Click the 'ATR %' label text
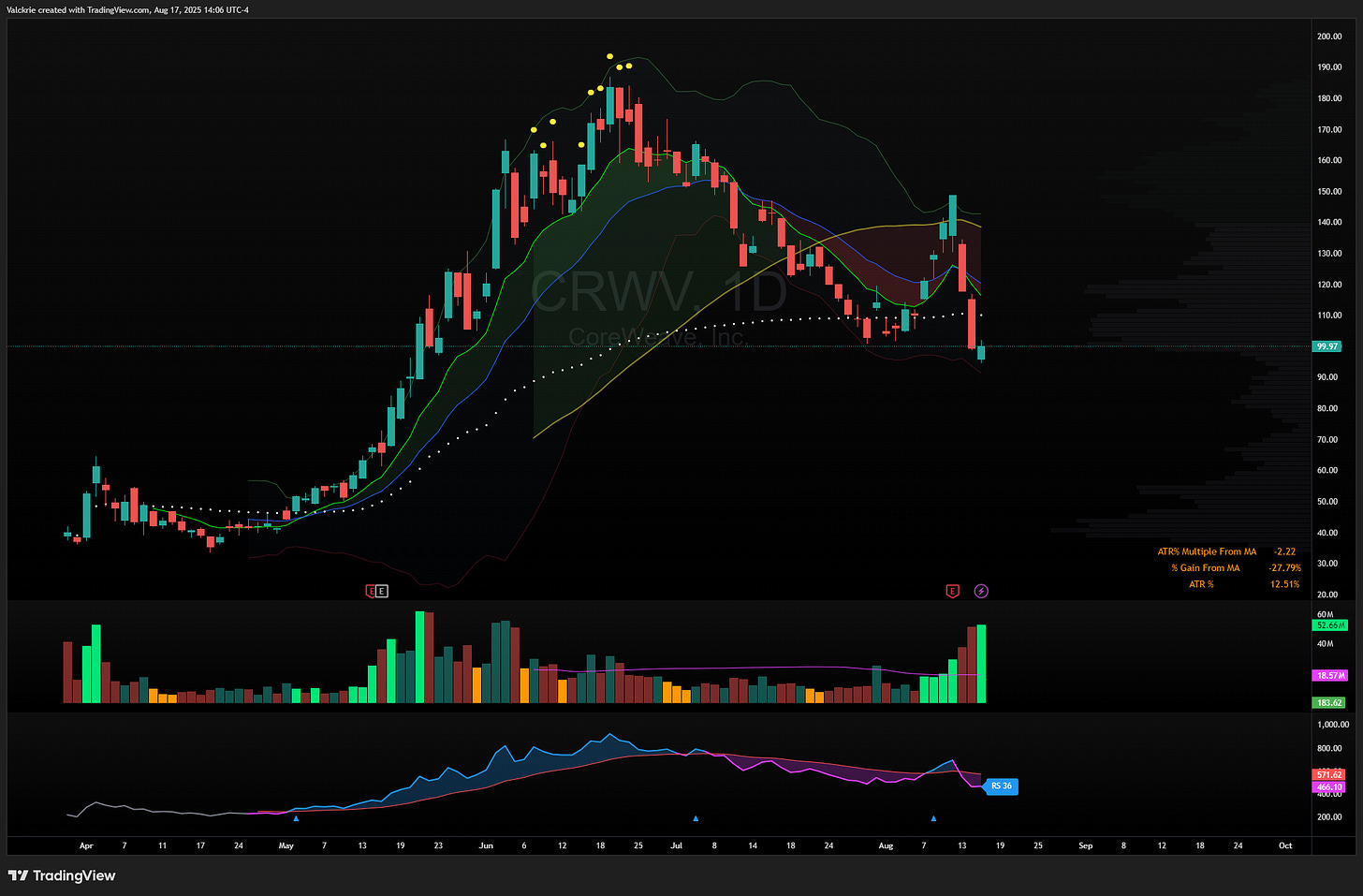 pos(1201,584)
